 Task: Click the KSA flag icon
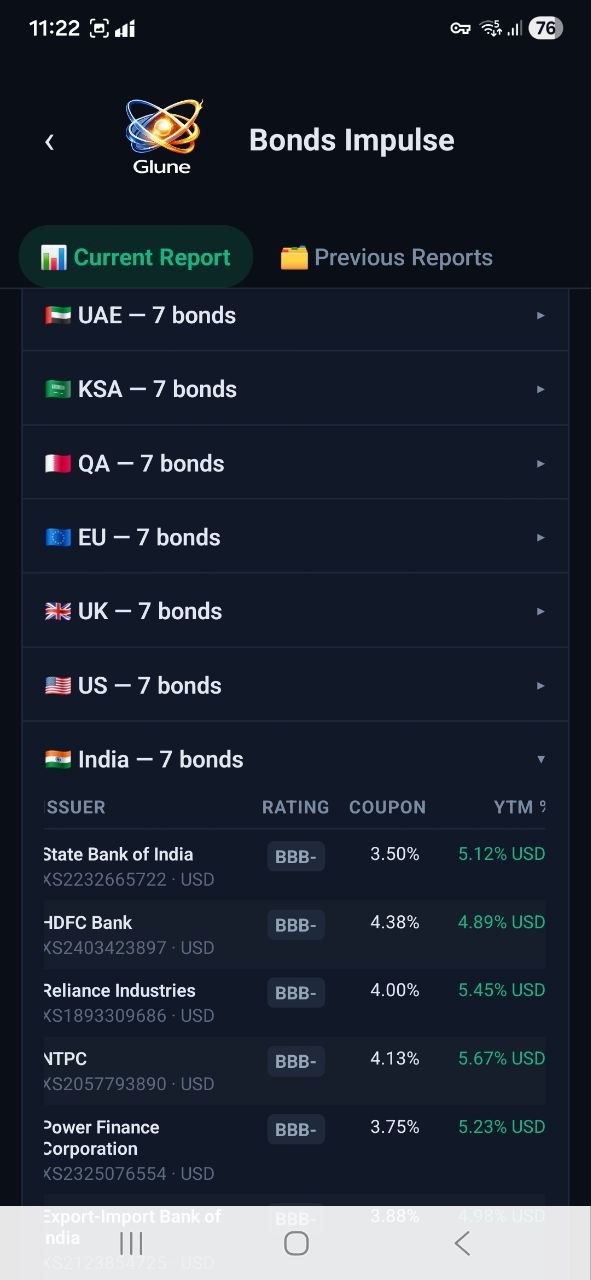[x=59, y=388]
